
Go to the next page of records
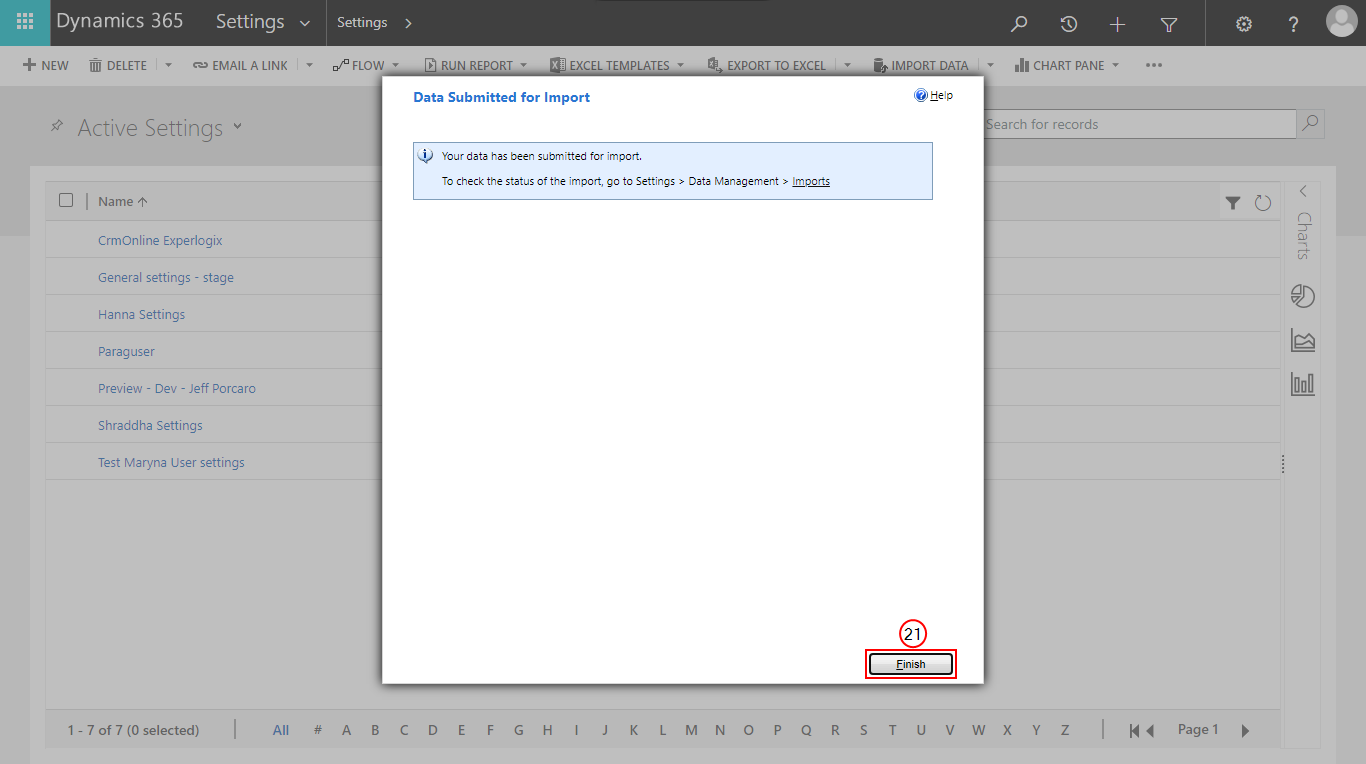coord(1245,731)
